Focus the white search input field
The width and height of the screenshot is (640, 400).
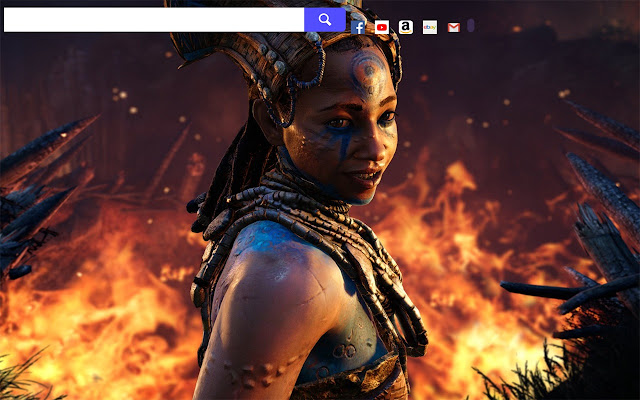coord(154,20)
